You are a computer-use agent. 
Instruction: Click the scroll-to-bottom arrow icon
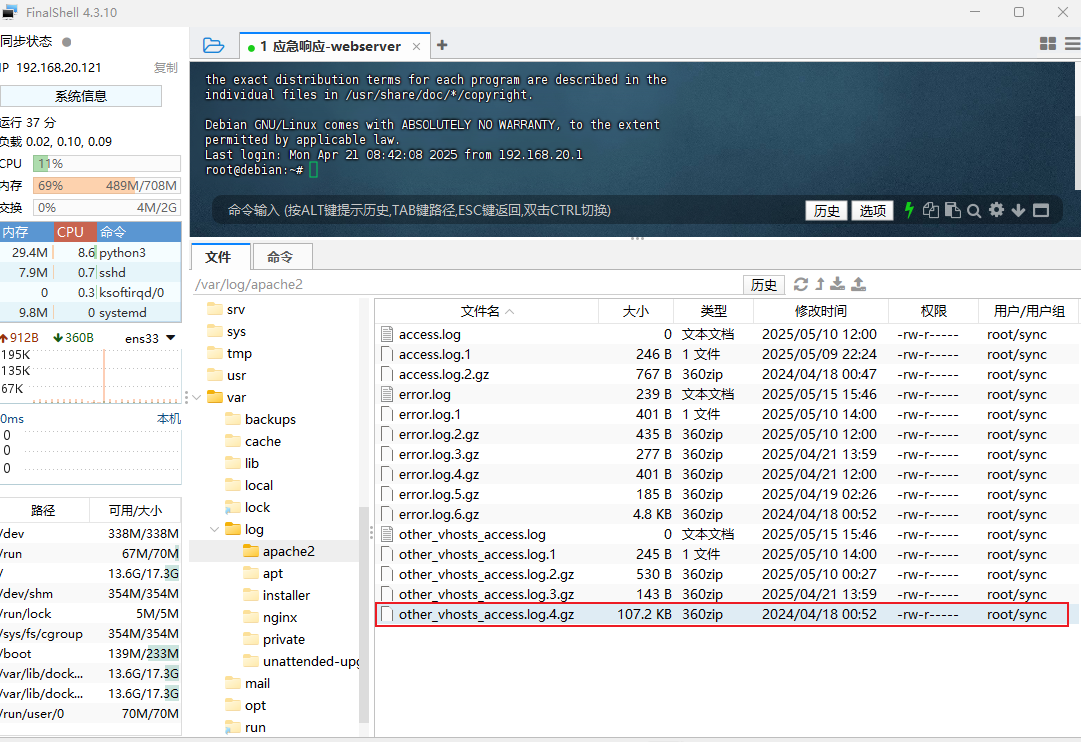point(1018,210)
